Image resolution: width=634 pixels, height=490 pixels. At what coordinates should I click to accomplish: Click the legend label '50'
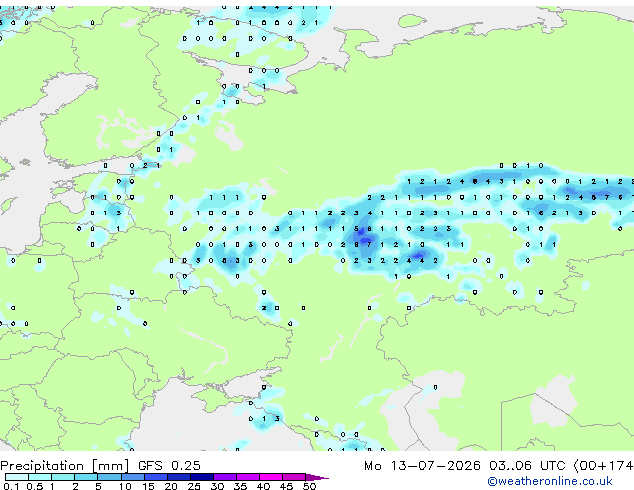pyautogui.click(x=309, y=486)
